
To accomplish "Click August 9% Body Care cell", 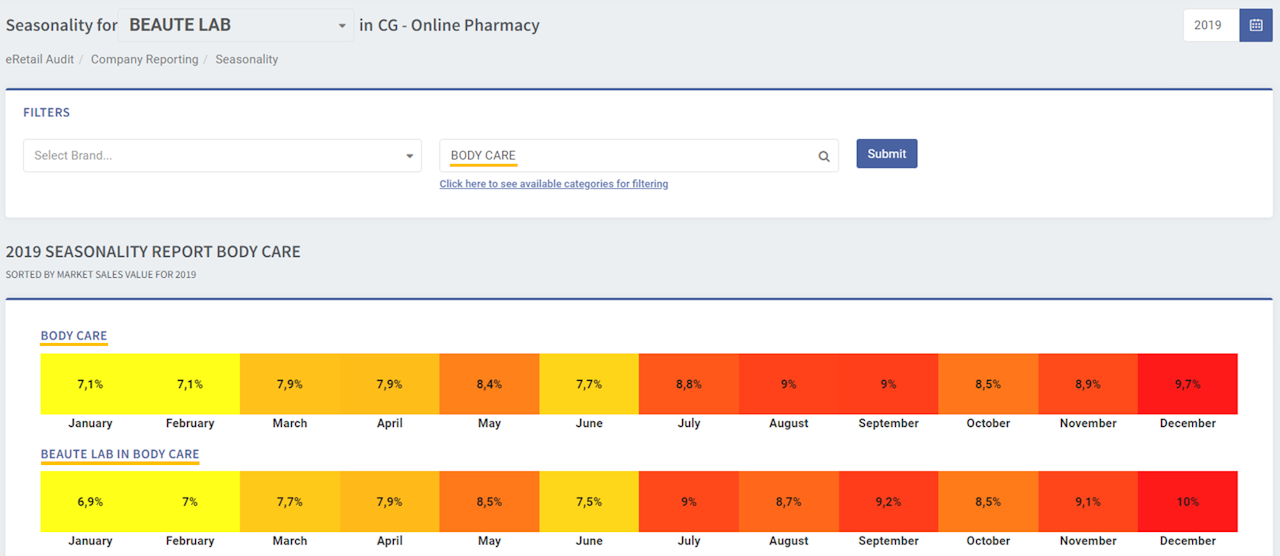I will click(788, 384).
